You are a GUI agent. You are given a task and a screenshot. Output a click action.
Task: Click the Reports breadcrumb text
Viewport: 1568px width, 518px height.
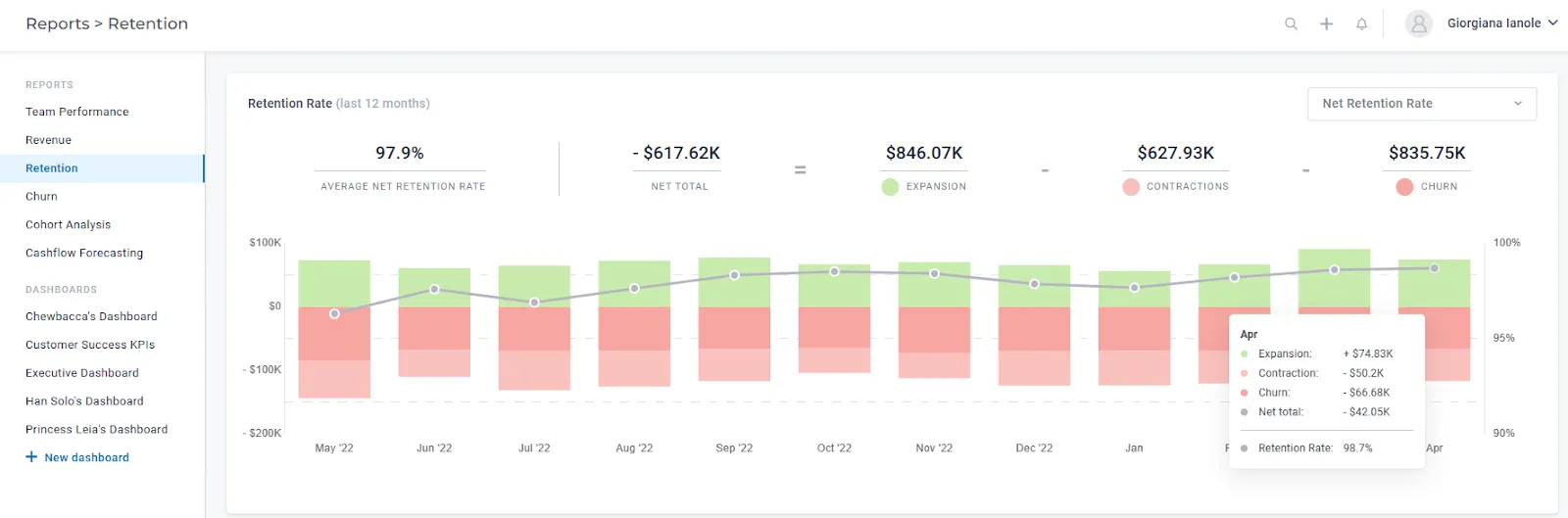(57, 24)
